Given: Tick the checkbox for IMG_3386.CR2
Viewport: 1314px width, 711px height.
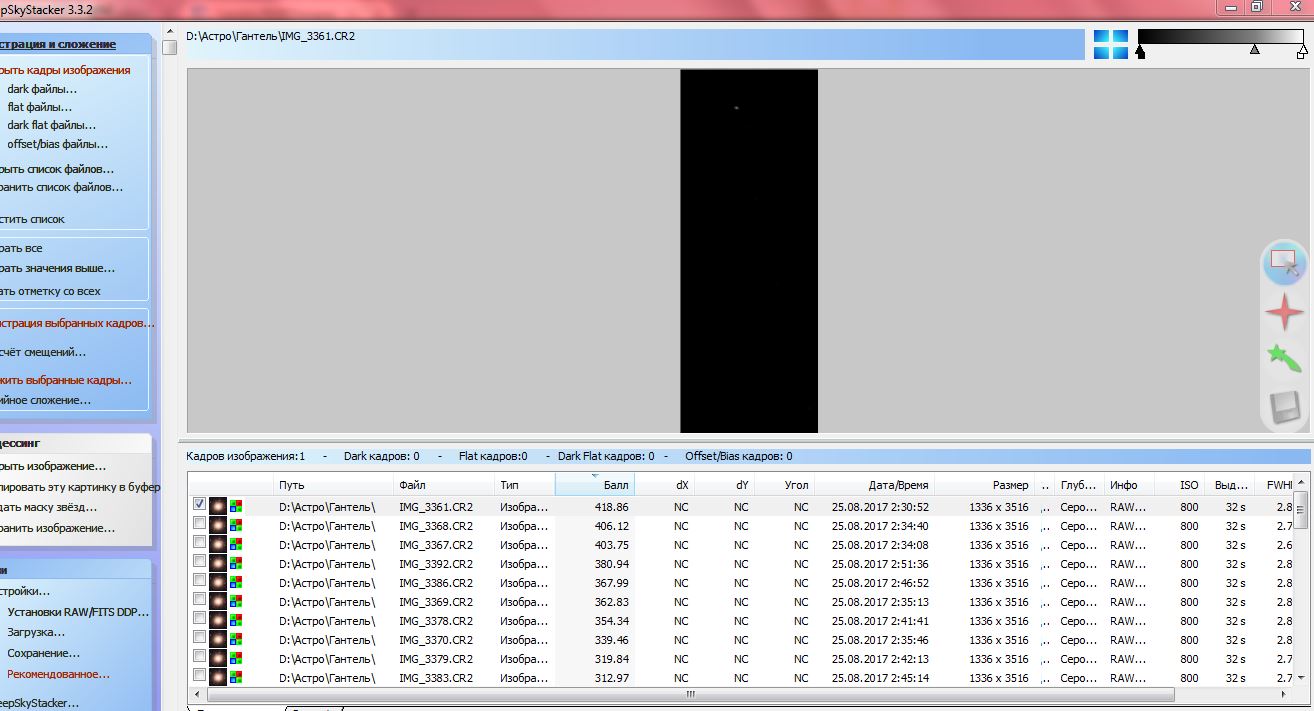Looking at the screenshot, I should point(200,582).
